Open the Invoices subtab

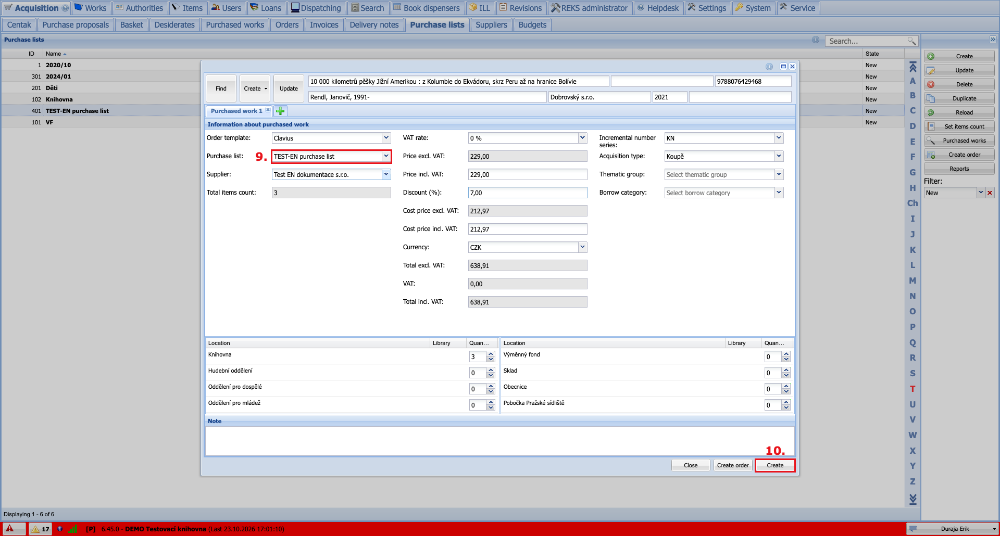(324, 25)
